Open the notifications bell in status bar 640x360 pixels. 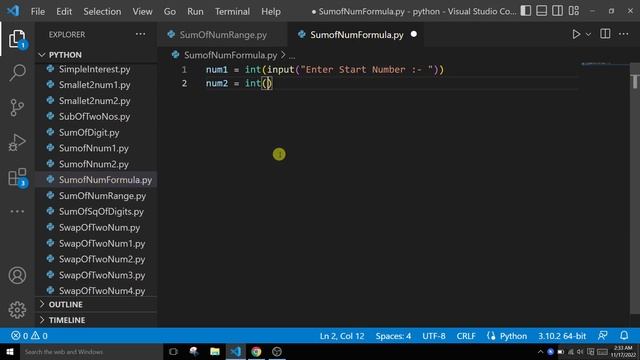pos(624,336)
